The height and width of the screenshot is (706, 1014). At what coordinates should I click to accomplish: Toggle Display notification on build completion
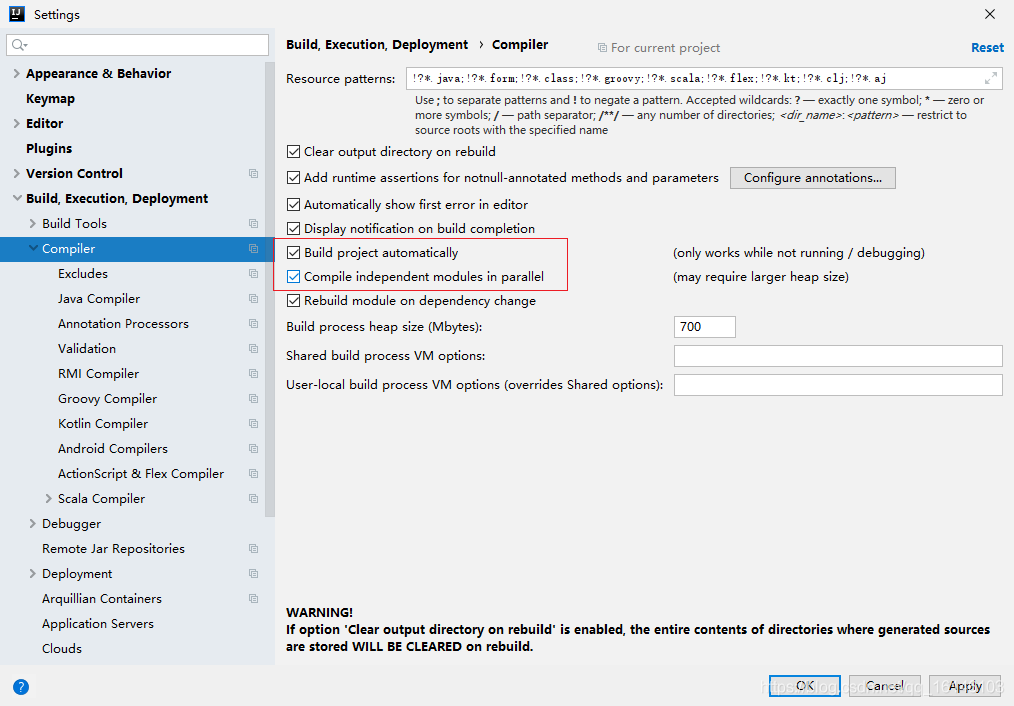coord(294,229)
